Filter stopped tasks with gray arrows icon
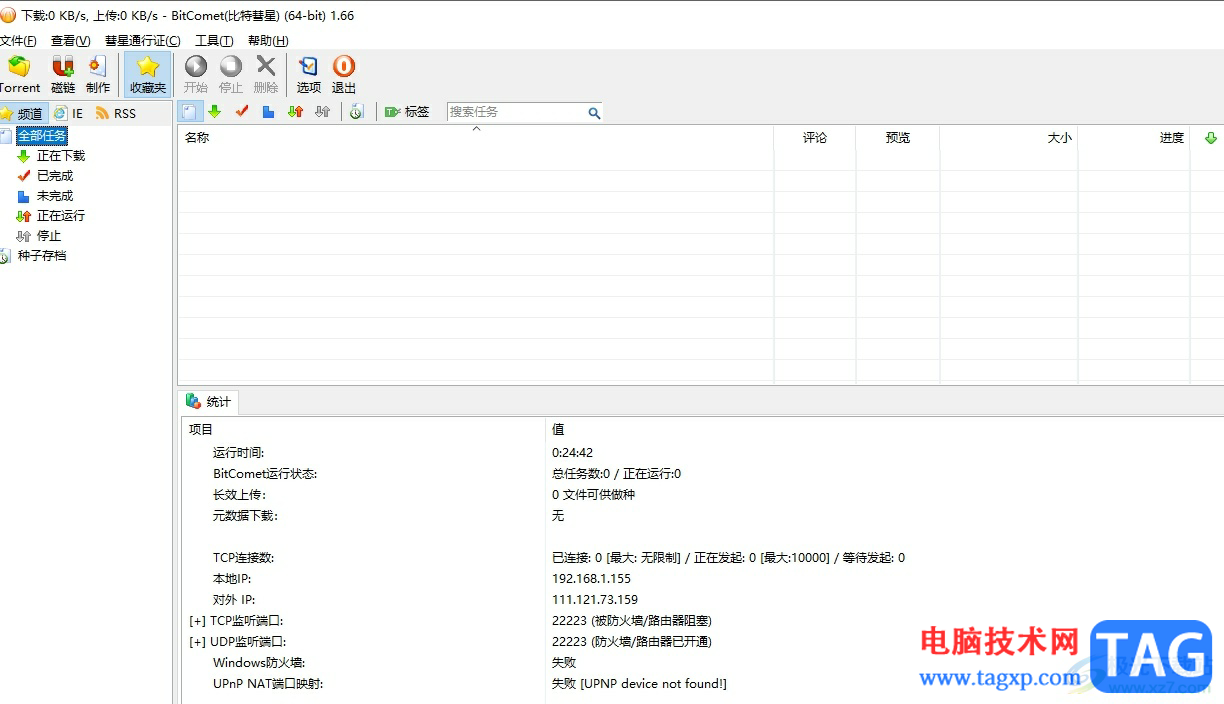The image size is (1224, 704). (322, 112)
